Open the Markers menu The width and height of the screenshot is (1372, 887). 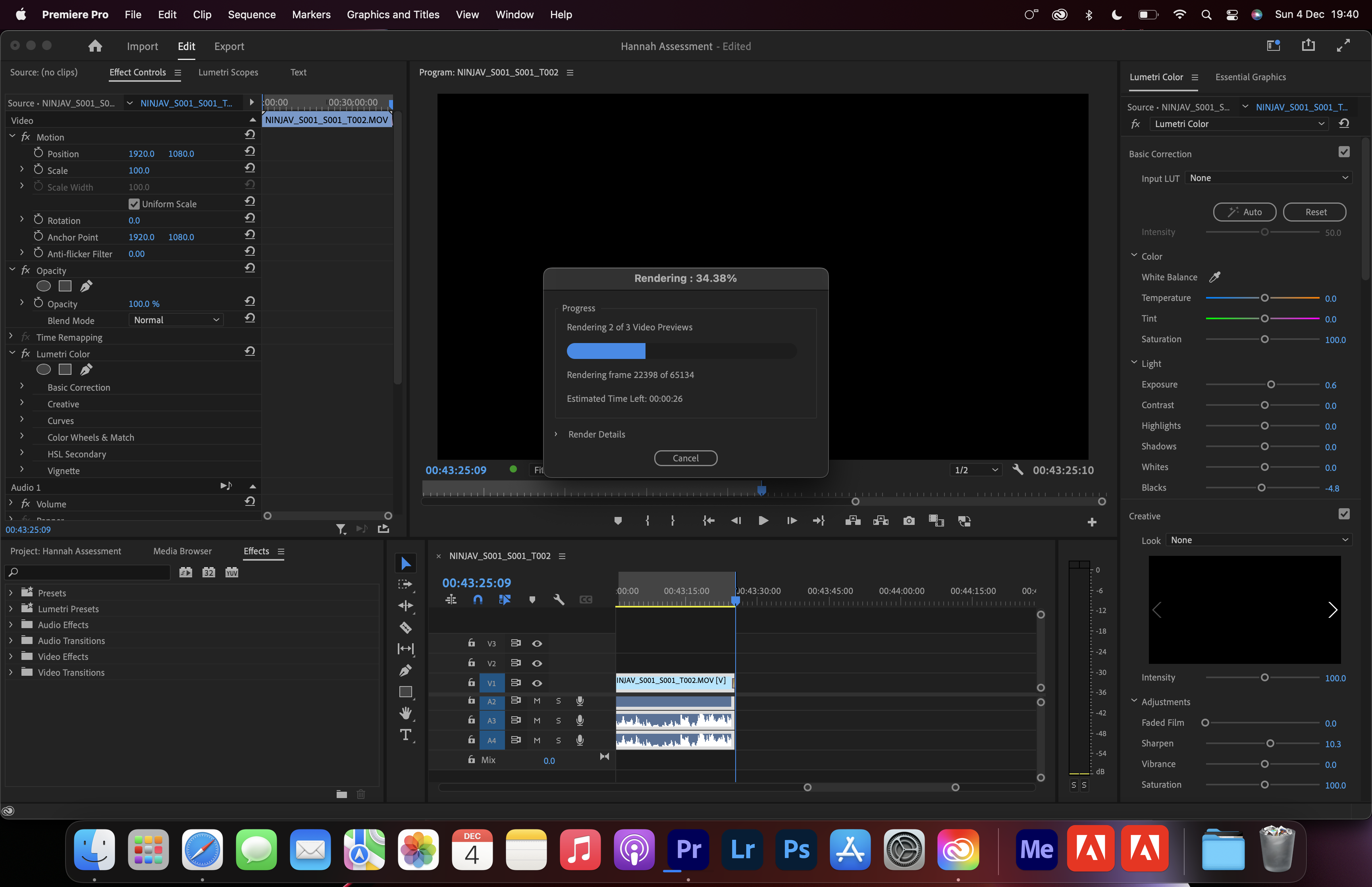tap(311, 14)
